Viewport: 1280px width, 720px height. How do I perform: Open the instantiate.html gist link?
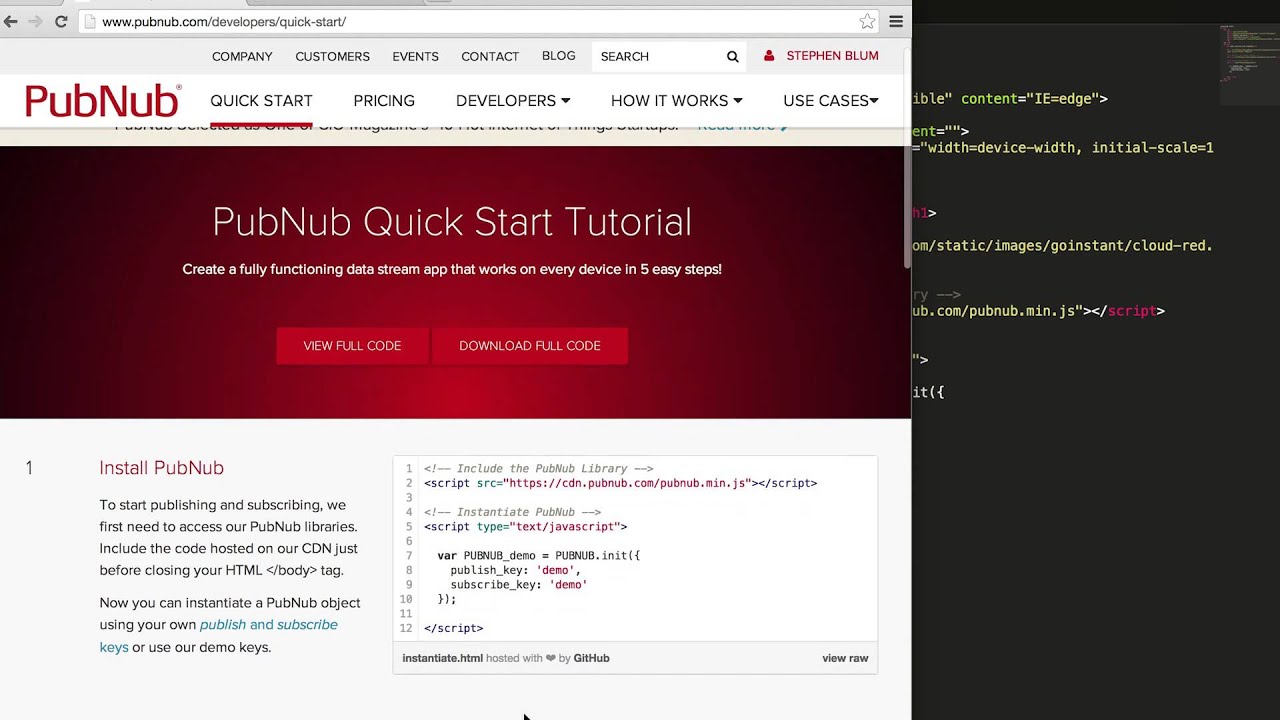click(x=442, y=658)
